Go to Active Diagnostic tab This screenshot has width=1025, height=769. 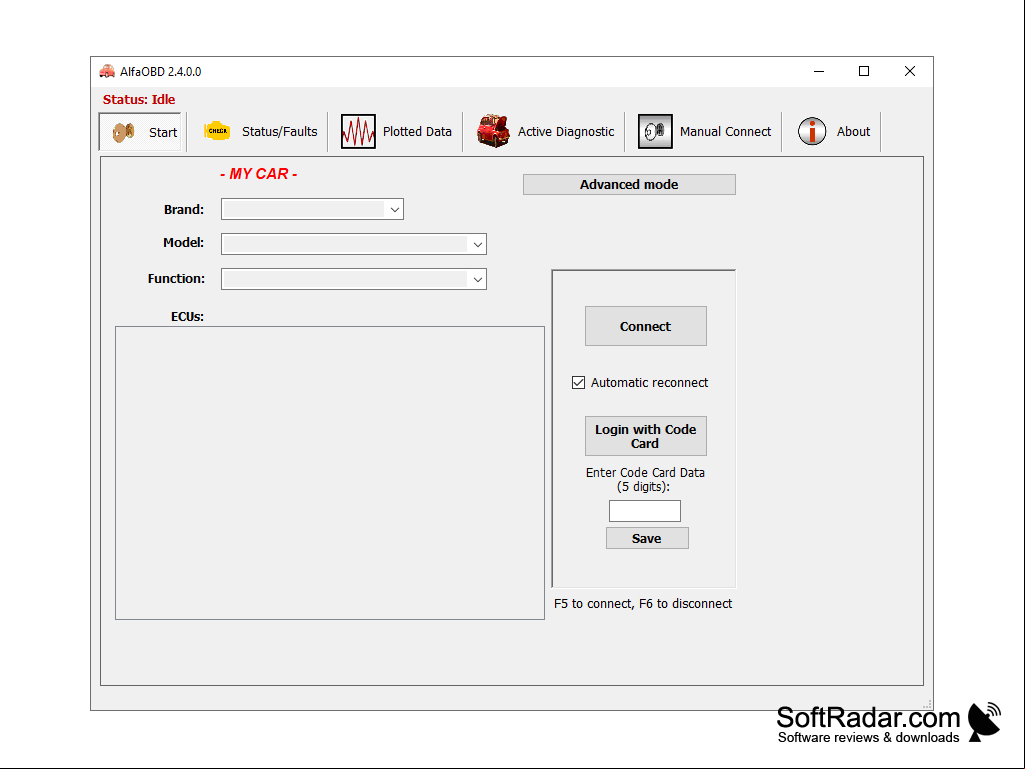tap(545, 131)
